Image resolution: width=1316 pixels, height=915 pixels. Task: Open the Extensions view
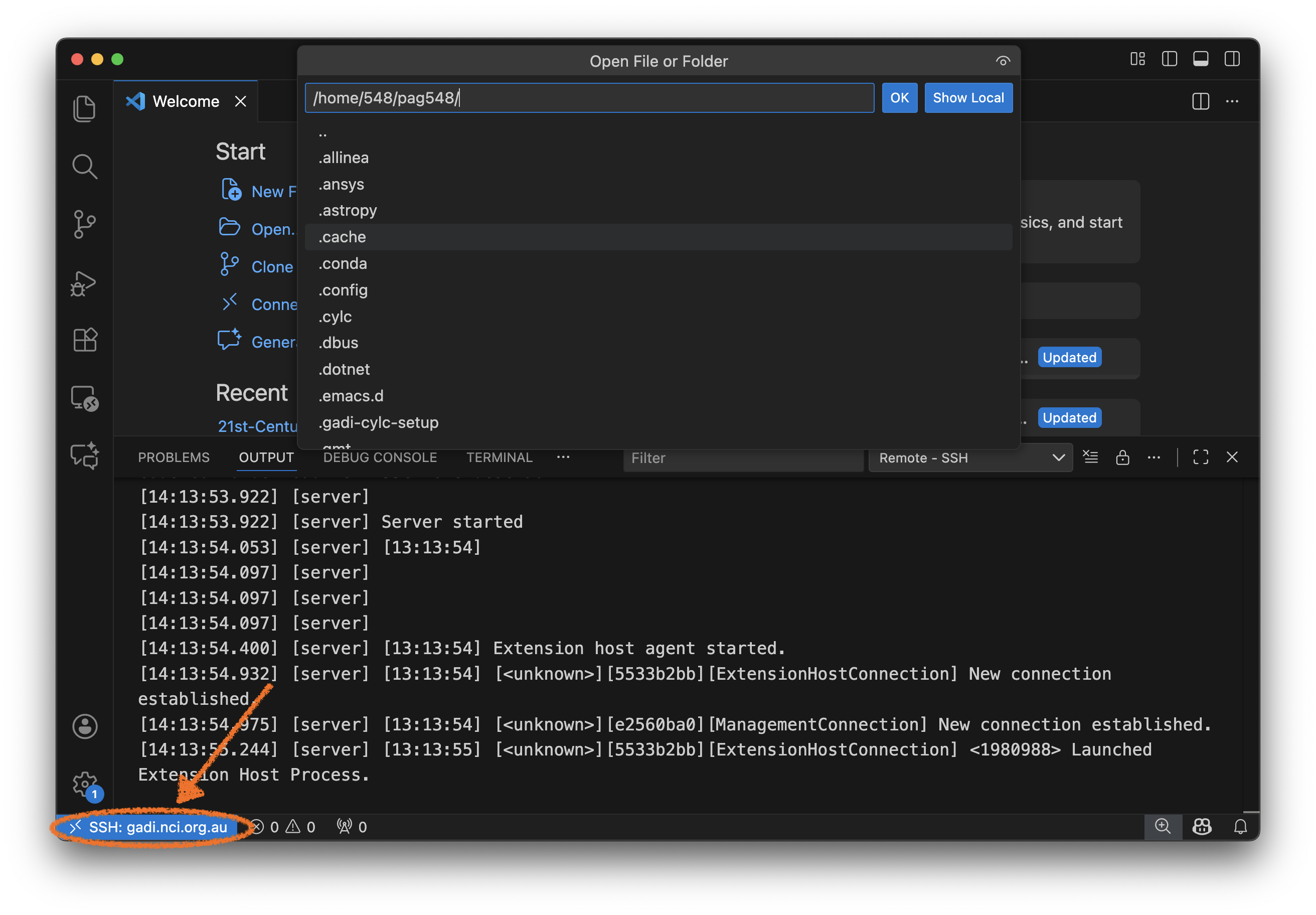coord(85,340)
